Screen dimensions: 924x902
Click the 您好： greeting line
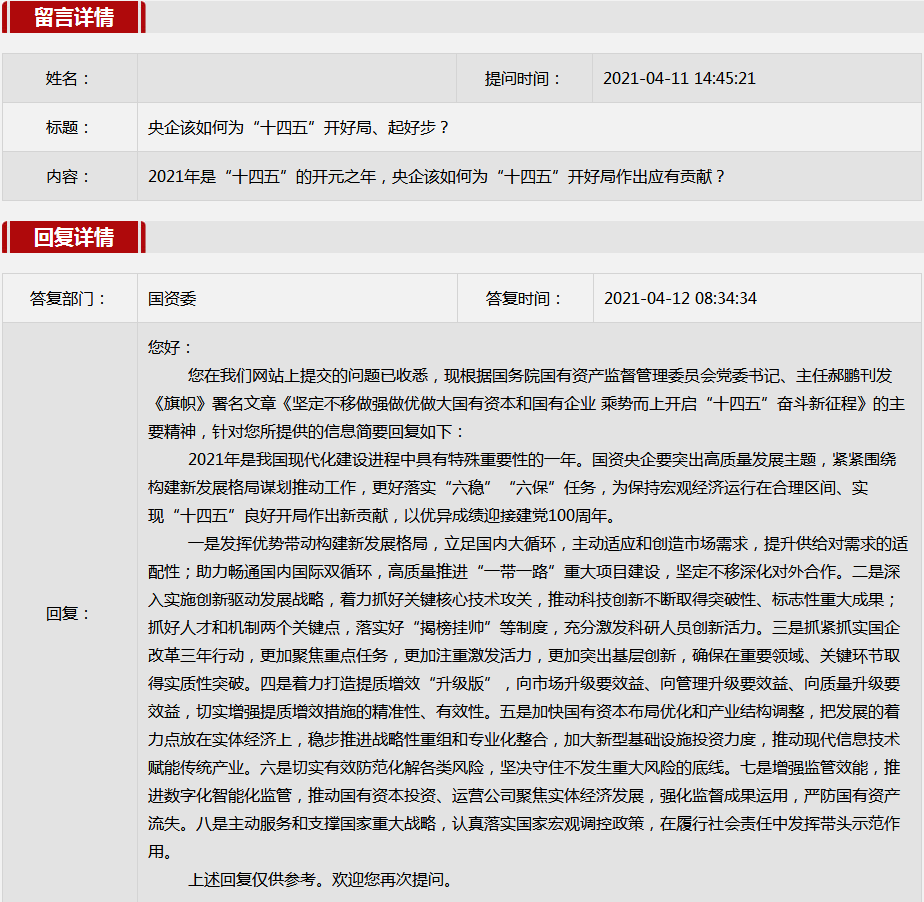(170, 348)
